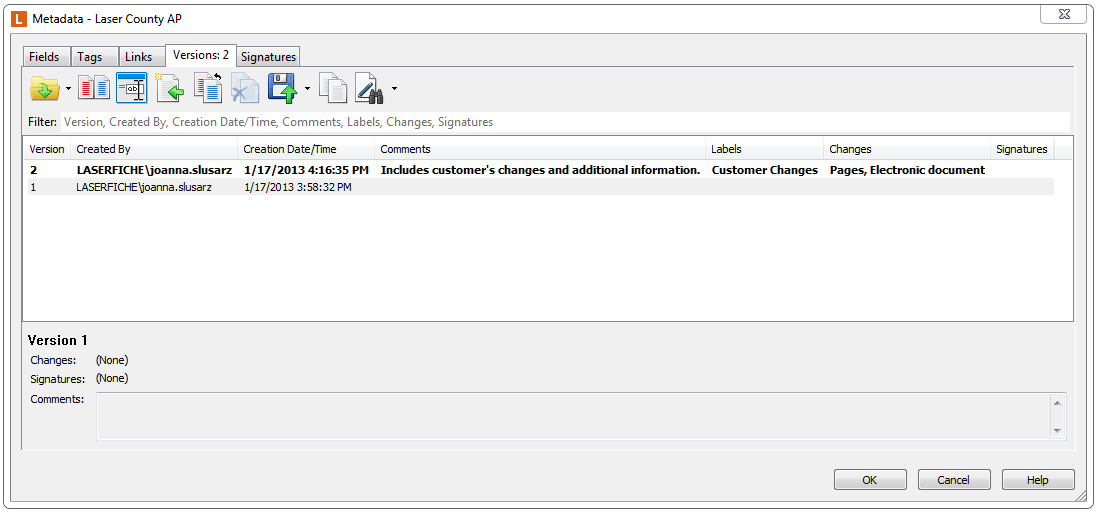Click the Changes column header
The height and width of the screenshot is (512, 1096).
click(907, 149)
